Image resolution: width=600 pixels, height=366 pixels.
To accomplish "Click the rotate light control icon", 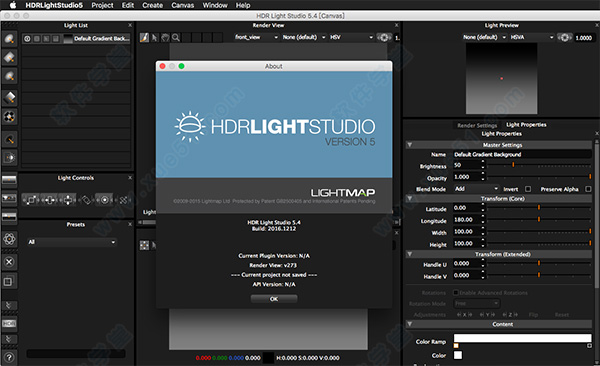I will tap(86, 200).
